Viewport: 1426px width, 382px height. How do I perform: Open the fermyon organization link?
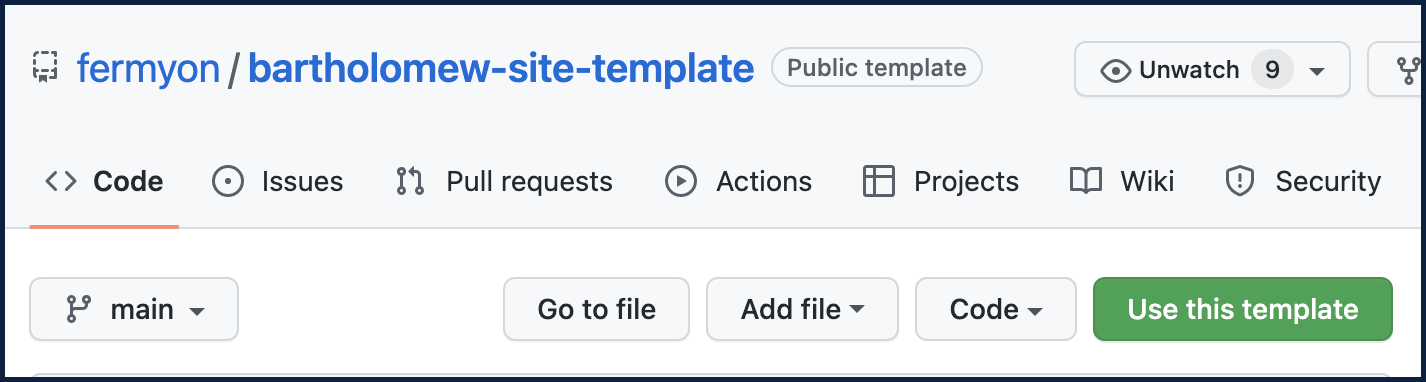pos(147,68)
